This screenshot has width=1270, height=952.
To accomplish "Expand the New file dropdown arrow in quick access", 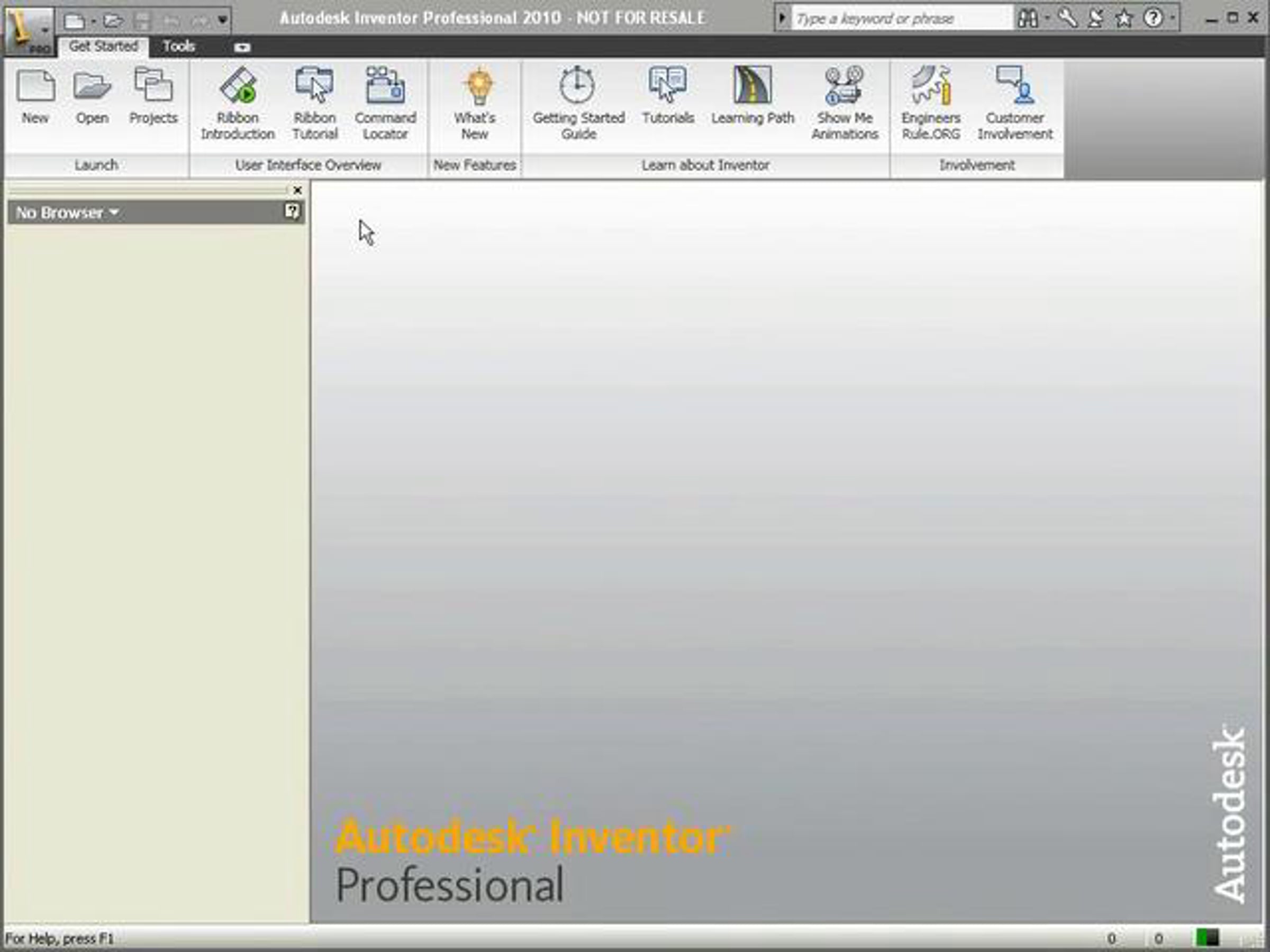I will [x=93, y=22].
